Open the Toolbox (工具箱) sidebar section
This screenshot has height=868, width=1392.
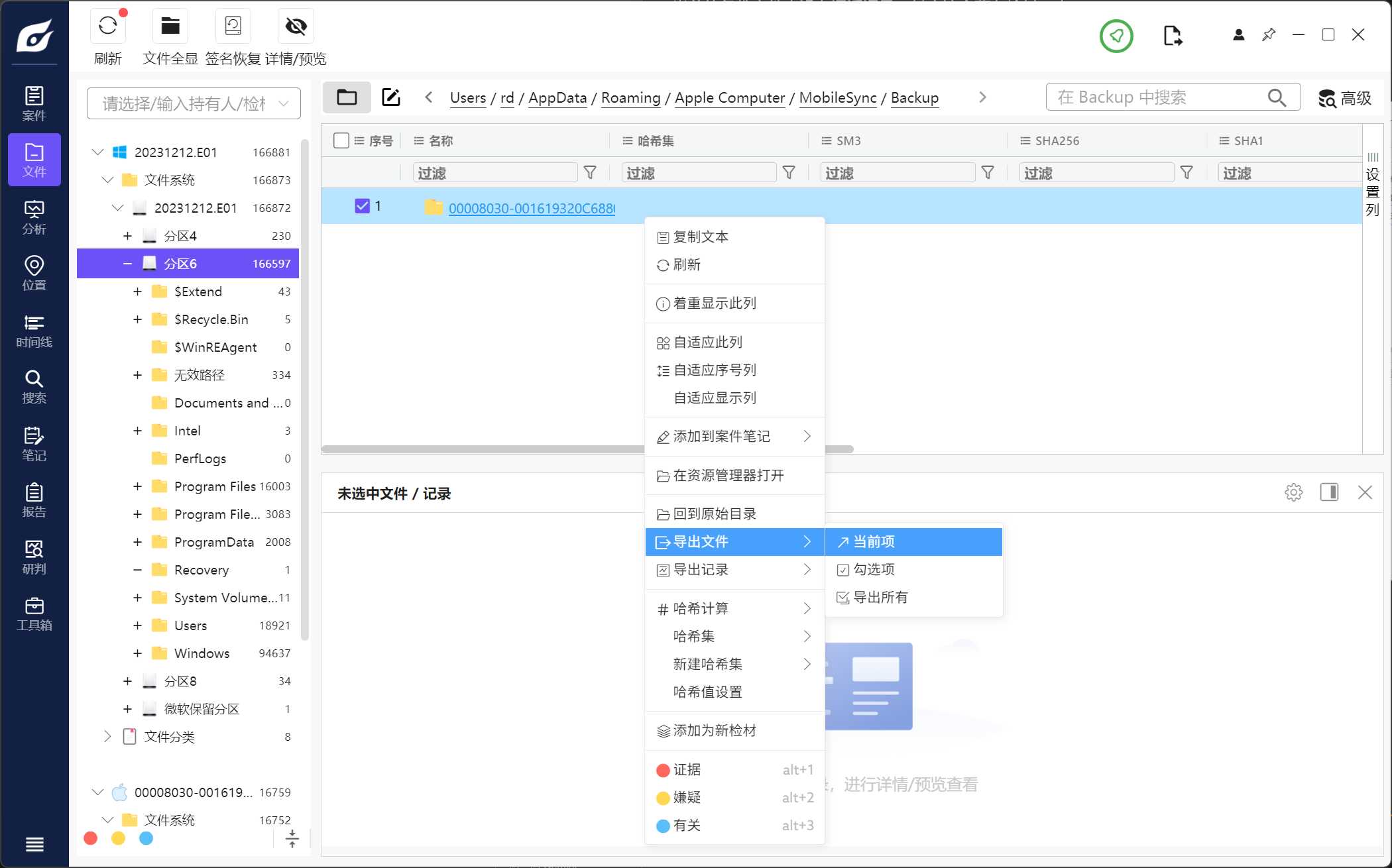pos(34,614)
